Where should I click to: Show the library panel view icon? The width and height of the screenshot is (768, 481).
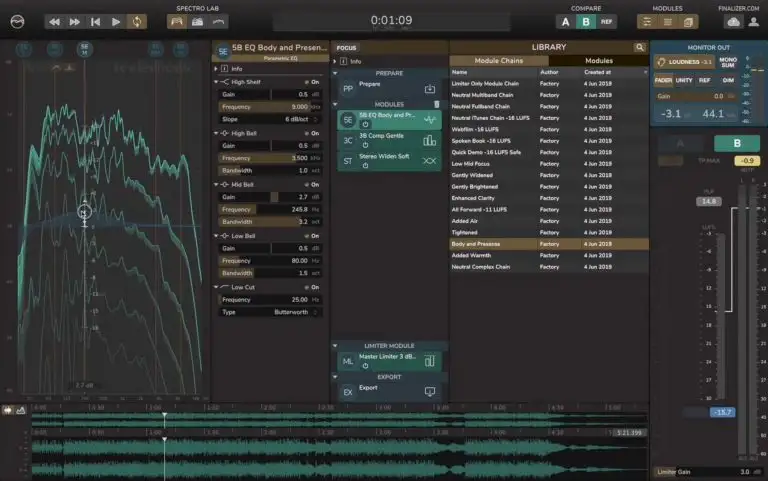688,22
